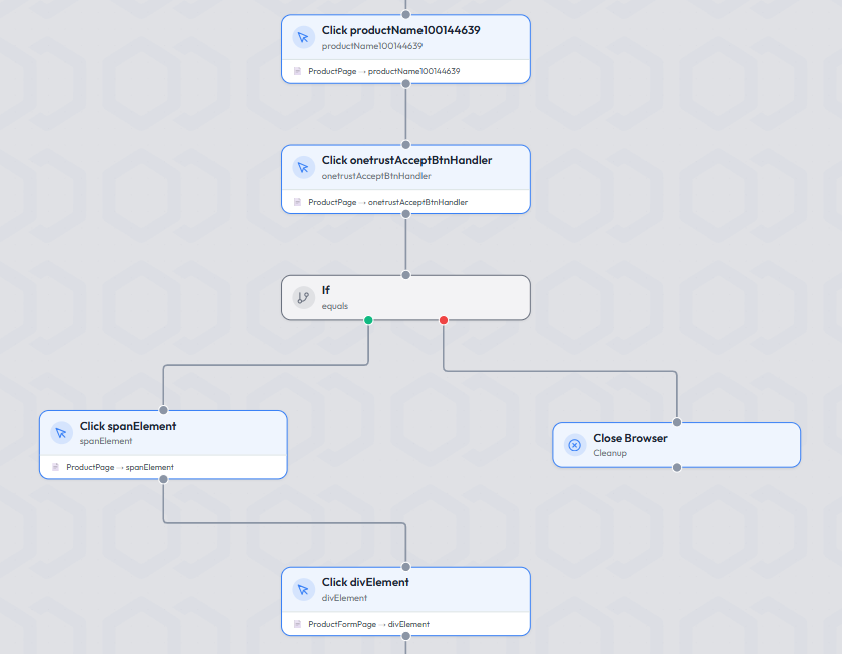Click the branch icon on the If node
Viewport: 842px width, 654px height.
(x=303, y=297)
